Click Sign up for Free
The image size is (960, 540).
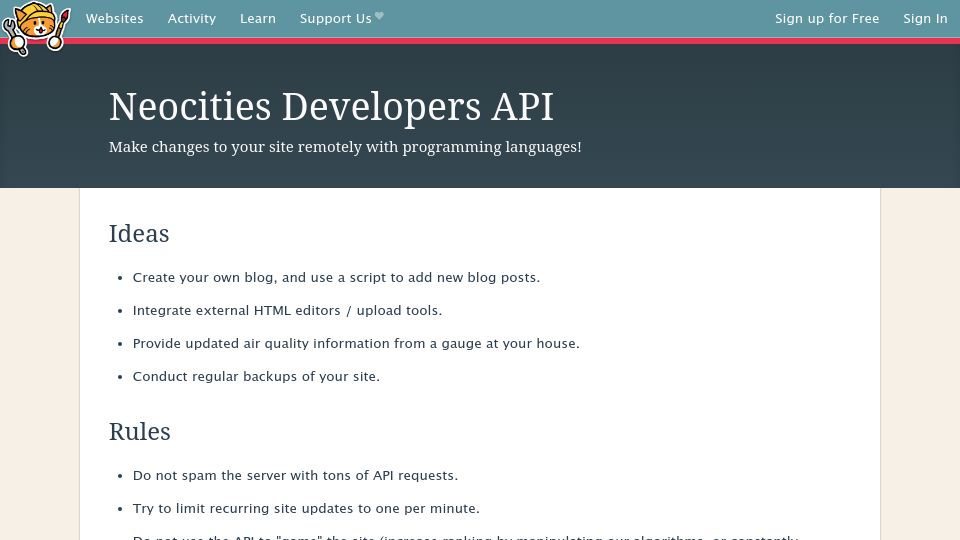827,18
